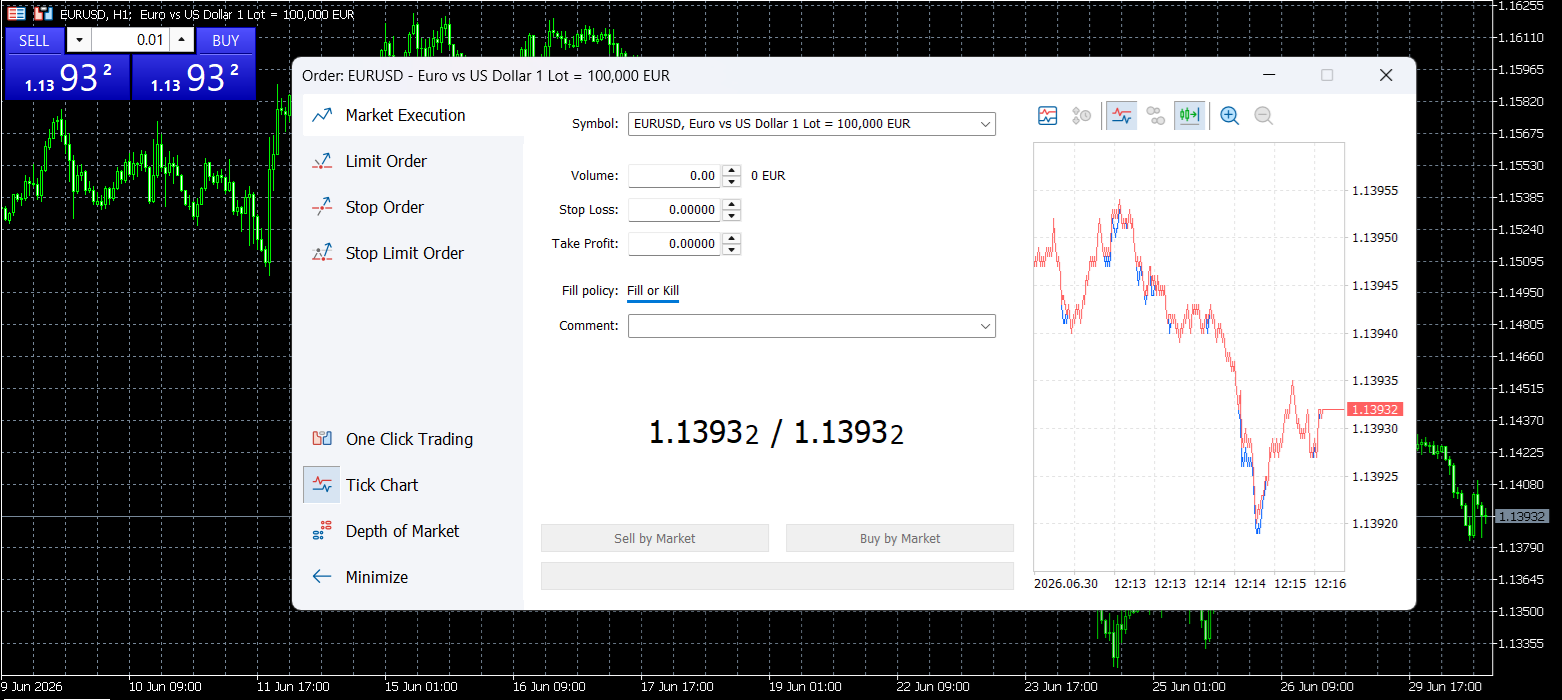Decrease Volume with the down arrow
The height and width of the screenshot is (700, 1562).
coord(732,181)
